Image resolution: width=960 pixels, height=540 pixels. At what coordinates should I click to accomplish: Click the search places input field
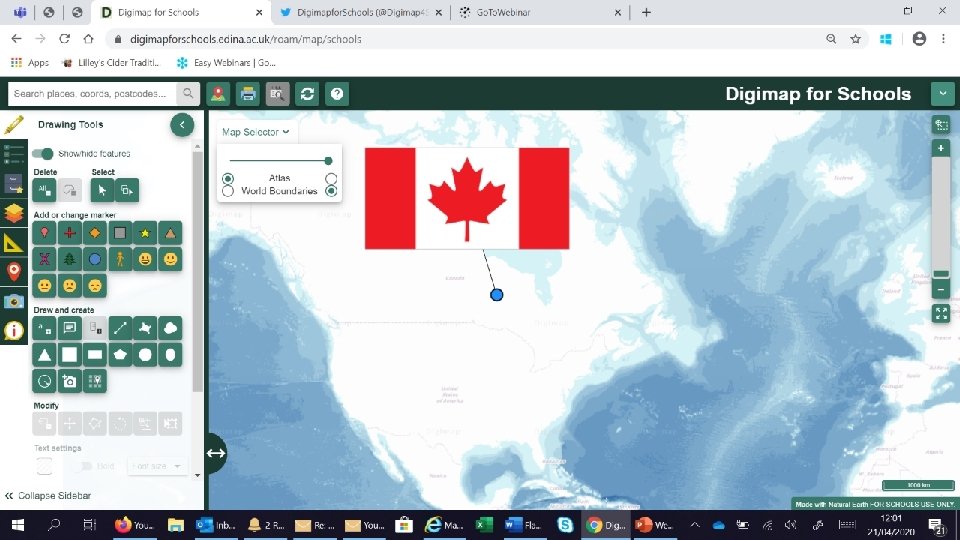[92, 94]
